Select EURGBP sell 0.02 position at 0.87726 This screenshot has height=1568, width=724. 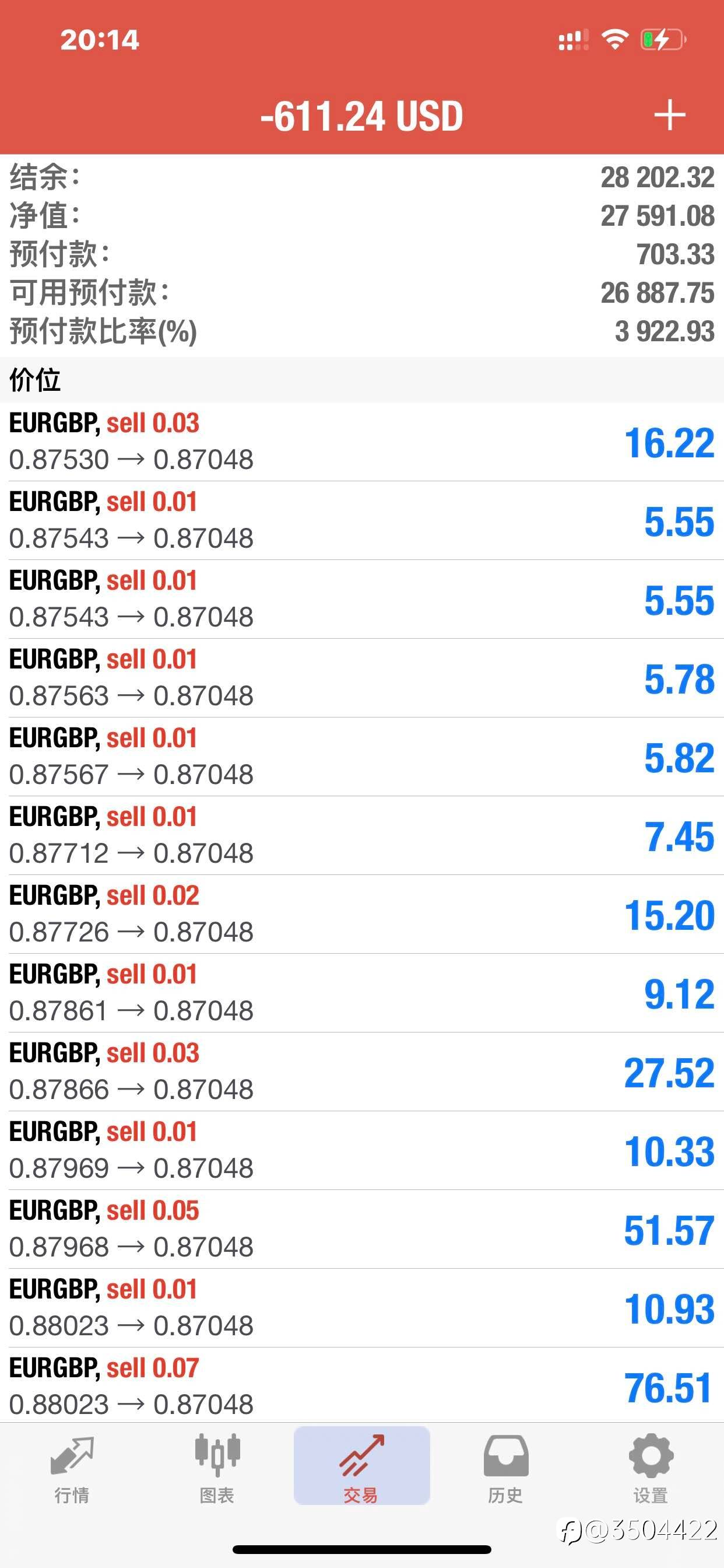362,914
